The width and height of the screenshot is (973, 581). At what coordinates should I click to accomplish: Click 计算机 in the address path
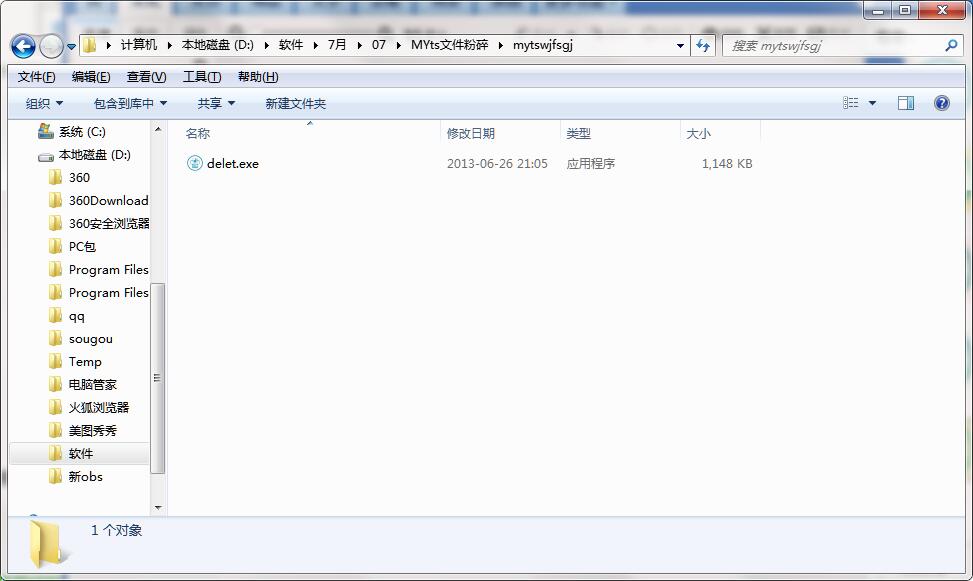[139, 45]
